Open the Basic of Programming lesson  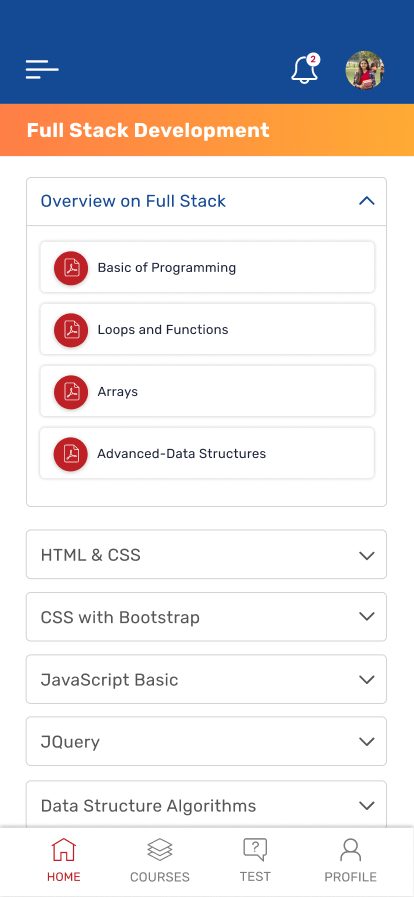[207, 267]
